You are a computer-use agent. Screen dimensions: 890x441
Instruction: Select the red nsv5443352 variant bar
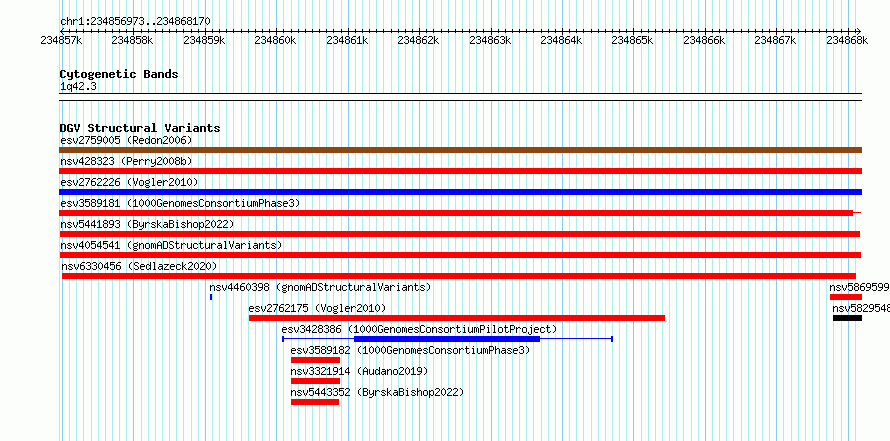click(314, 402)
